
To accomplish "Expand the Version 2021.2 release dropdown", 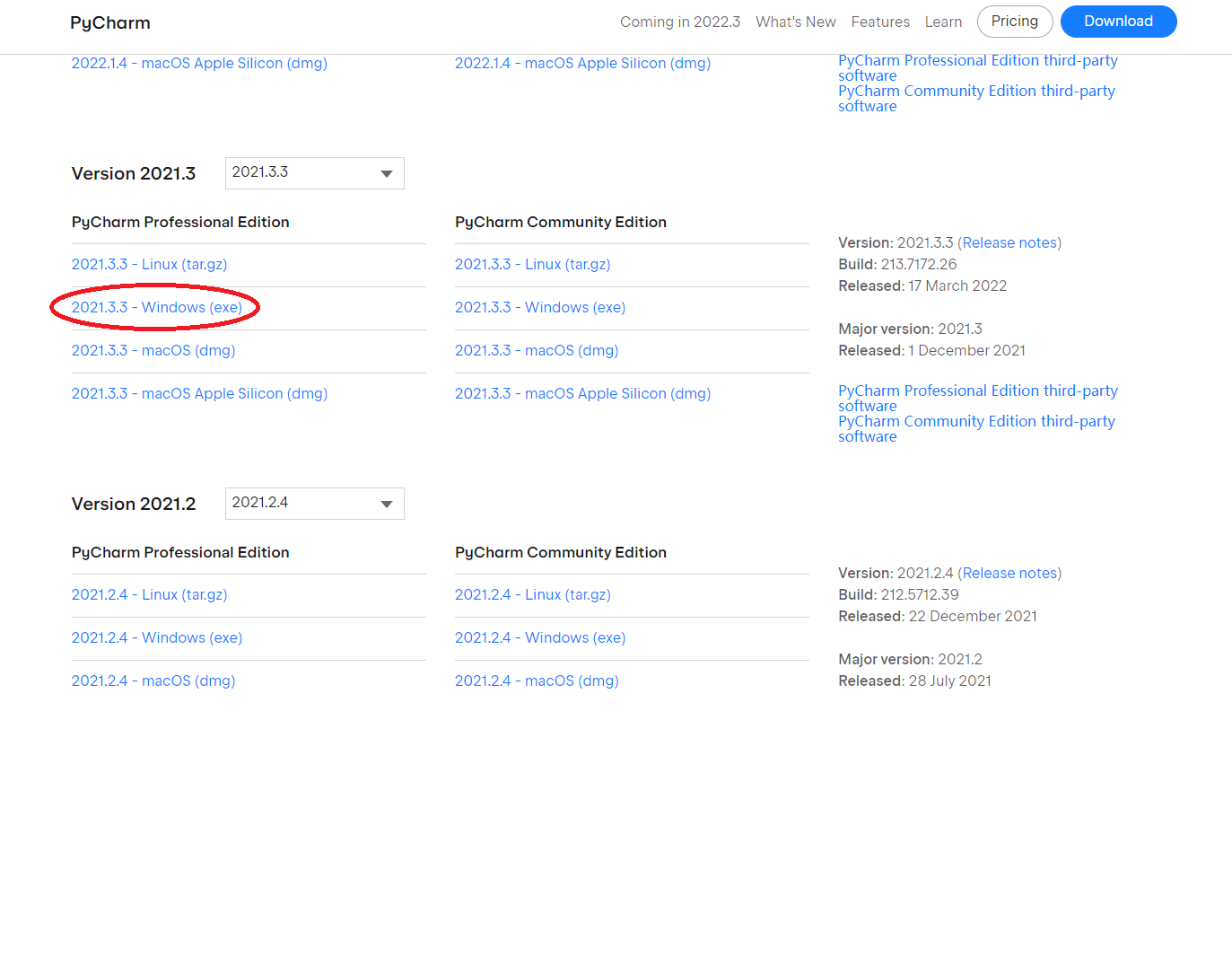I will pyautogui.click(x=314, y=504).
